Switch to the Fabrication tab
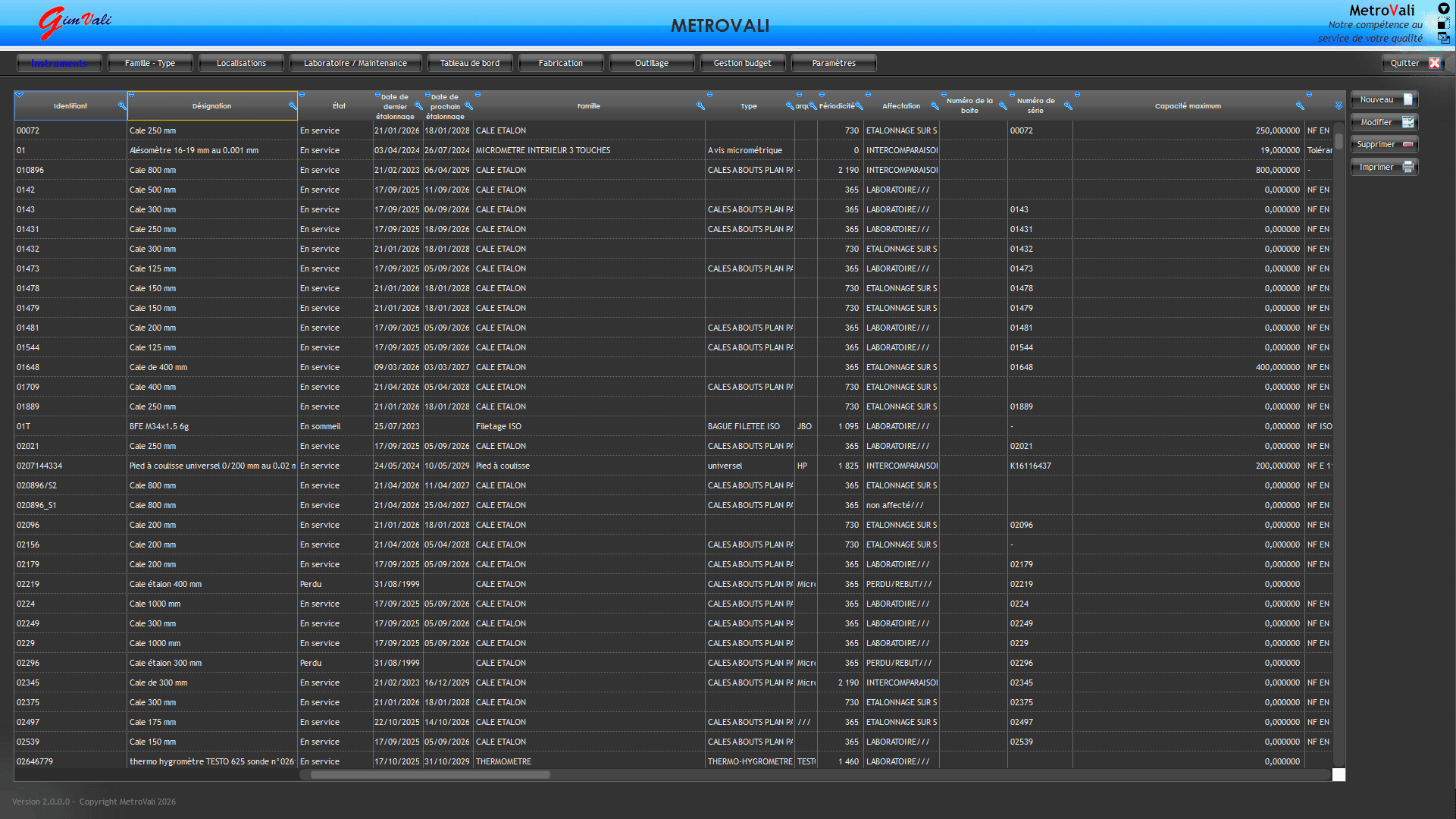 pos(561,63)
